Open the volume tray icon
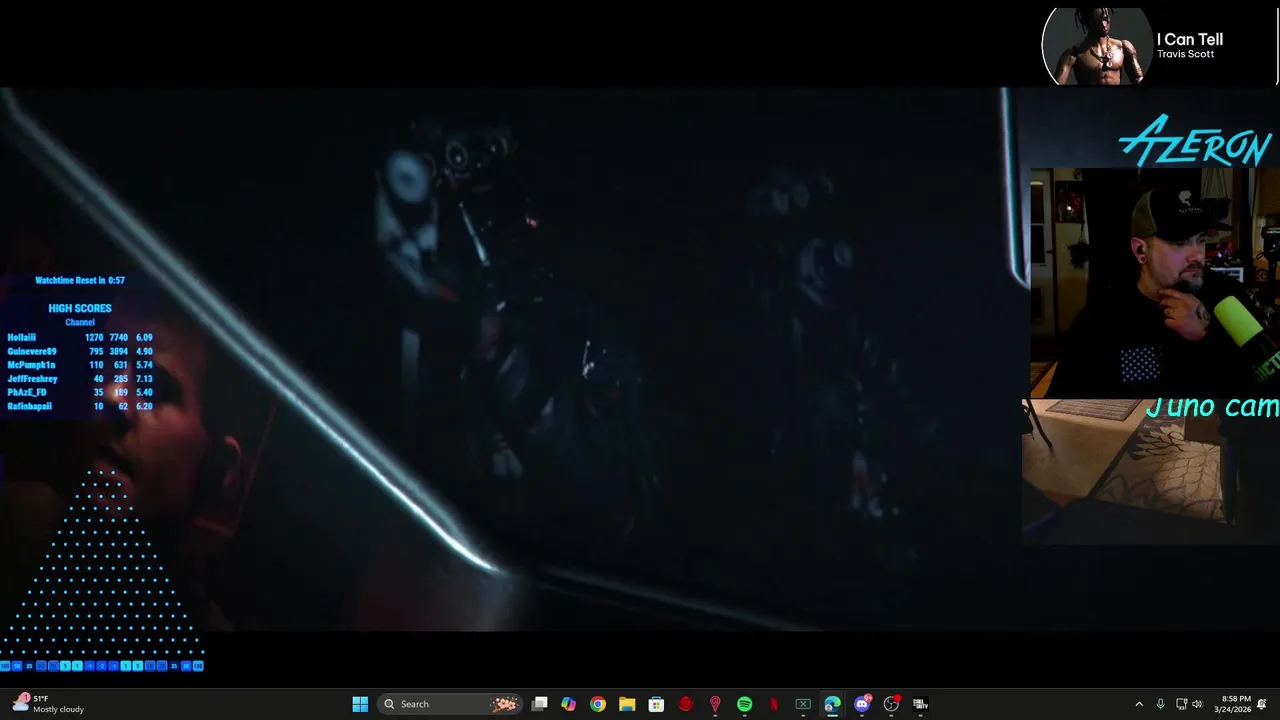 [x=1198, y=704]
